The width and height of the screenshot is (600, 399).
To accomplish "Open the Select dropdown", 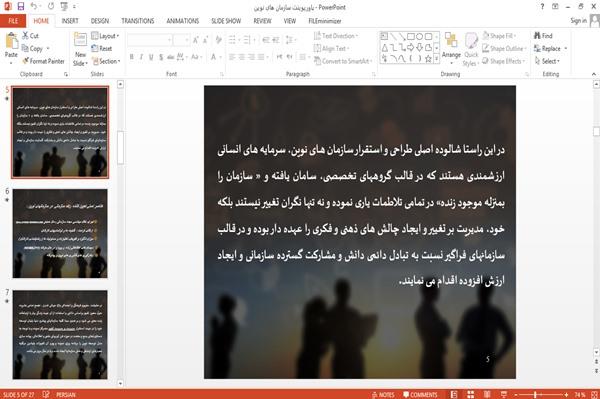I will [x=547, y=61].
